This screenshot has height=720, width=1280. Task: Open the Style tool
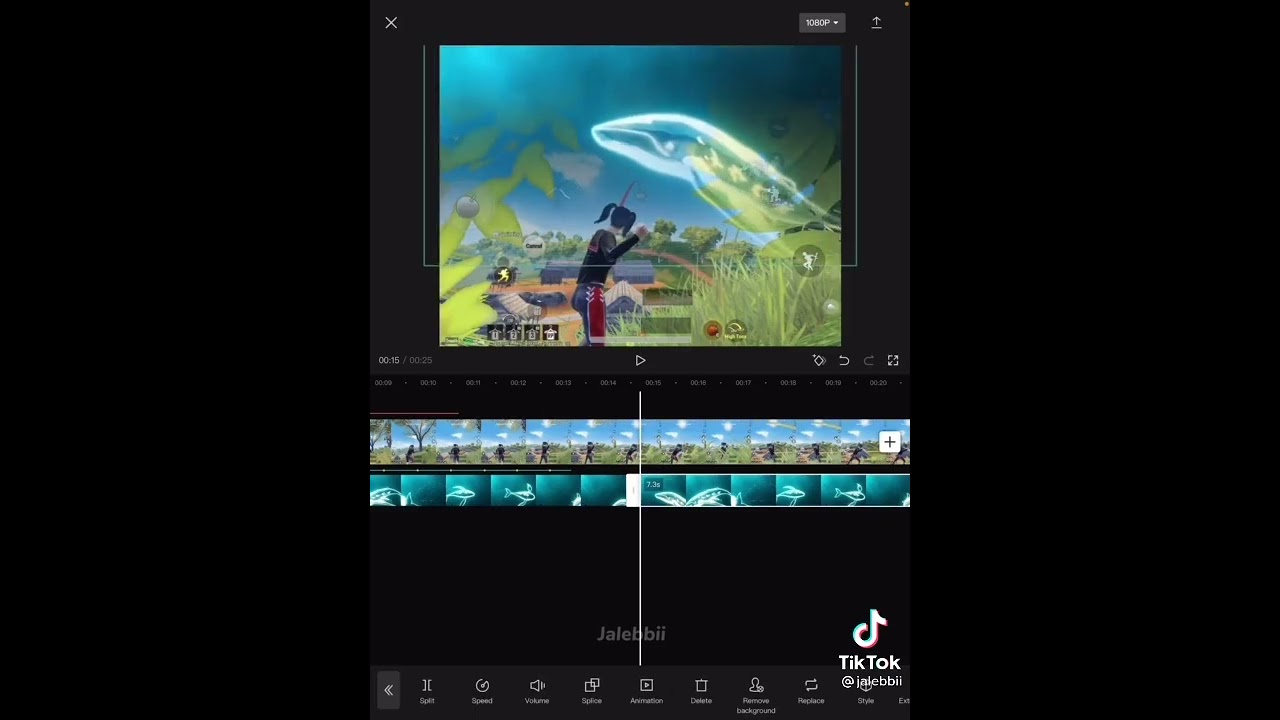tap(866, 691)
